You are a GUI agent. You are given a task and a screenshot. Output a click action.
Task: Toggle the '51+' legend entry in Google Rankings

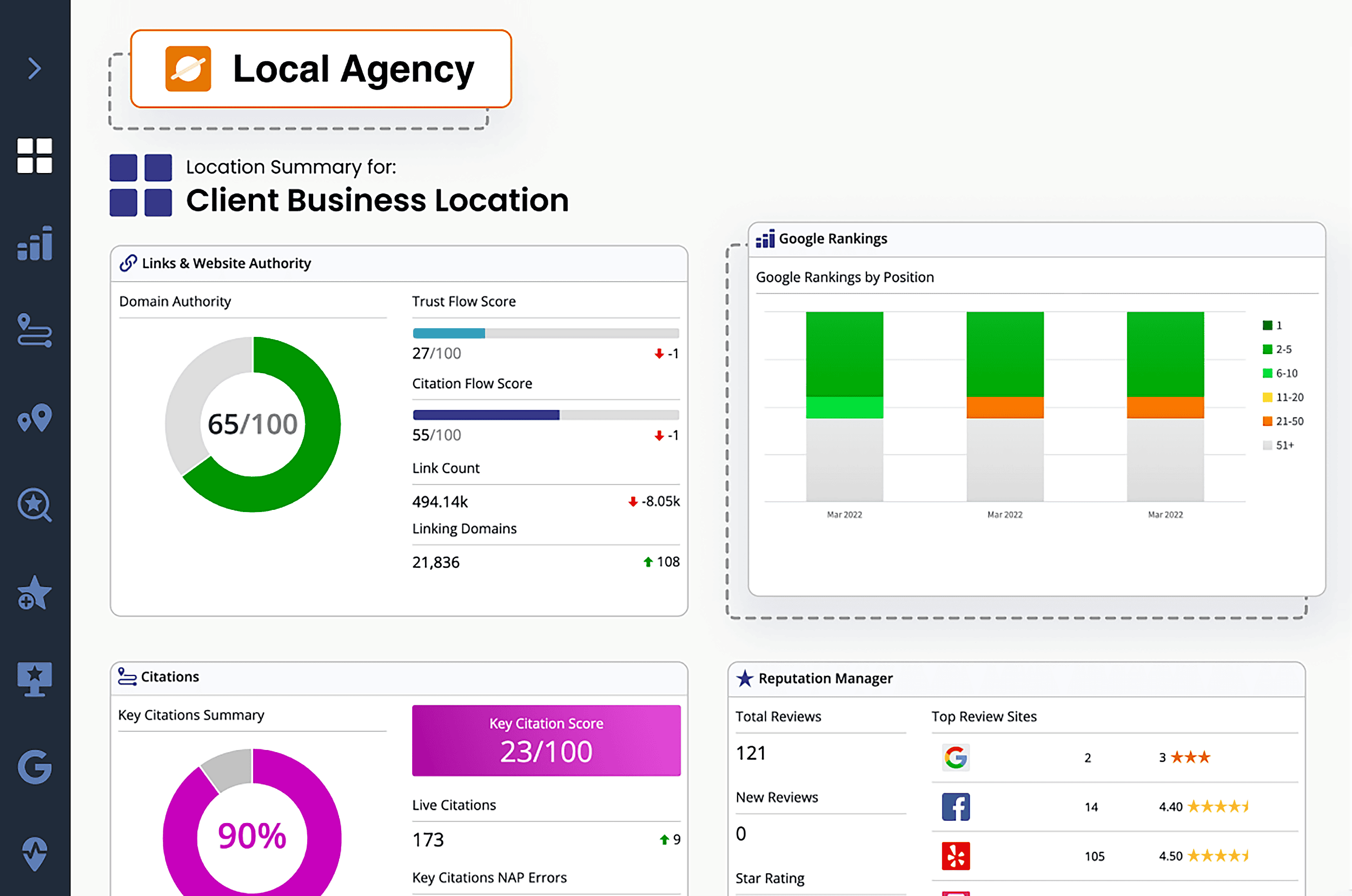tap(1279, 445)
